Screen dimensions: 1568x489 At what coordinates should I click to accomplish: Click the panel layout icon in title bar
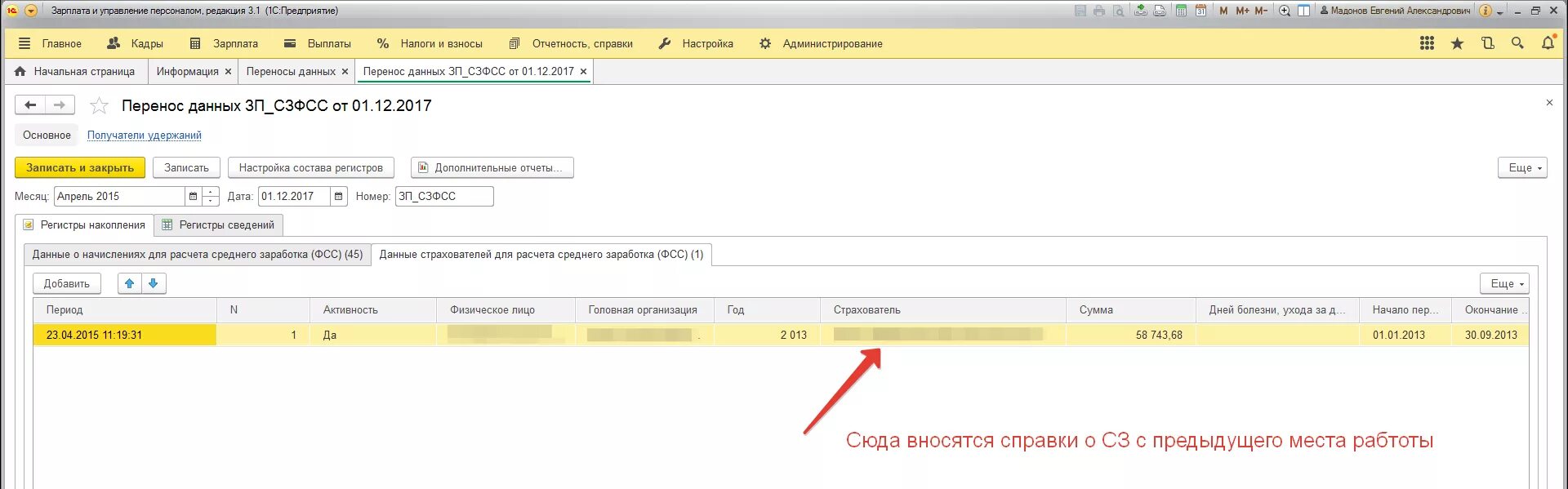(x=1304, y=11)
